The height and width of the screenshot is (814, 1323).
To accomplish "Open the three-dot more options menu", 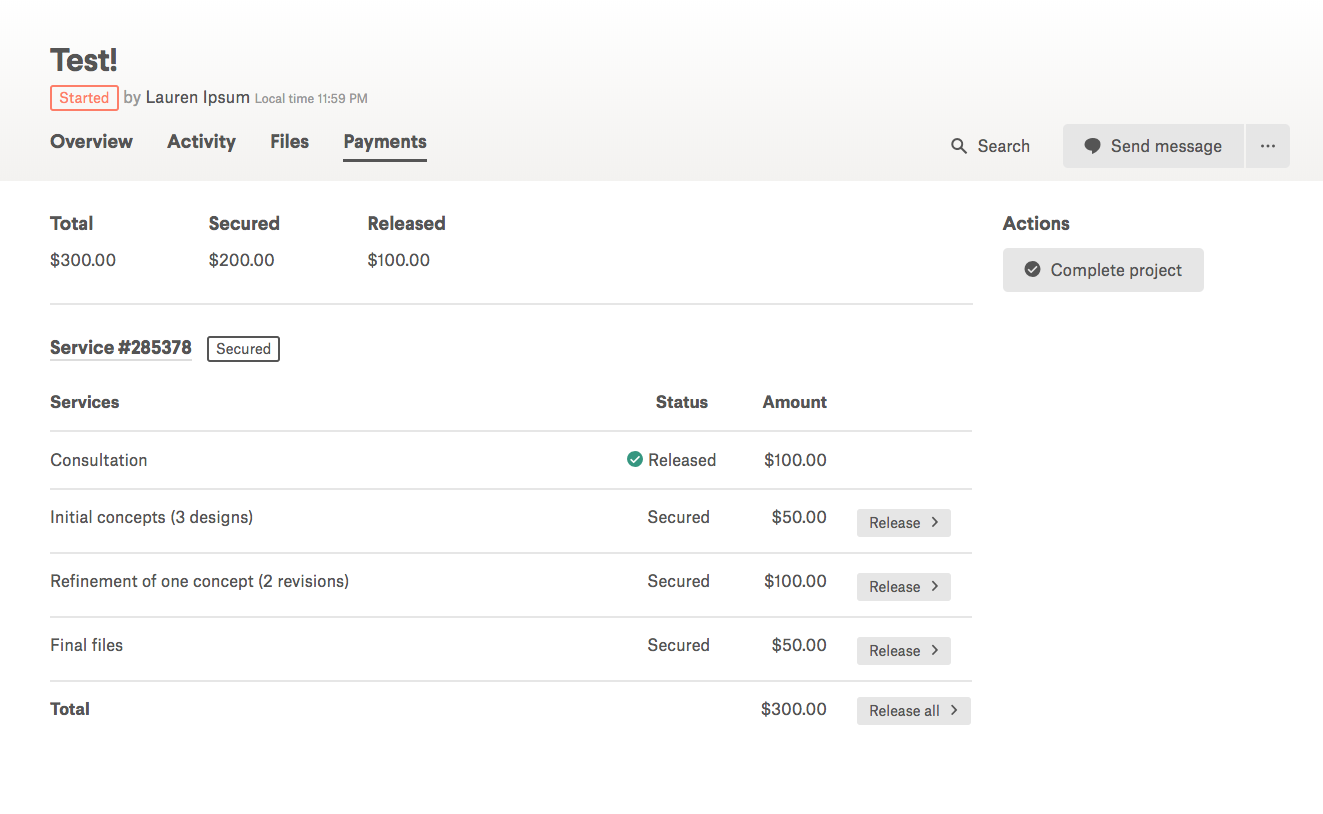I will 1267,146.
